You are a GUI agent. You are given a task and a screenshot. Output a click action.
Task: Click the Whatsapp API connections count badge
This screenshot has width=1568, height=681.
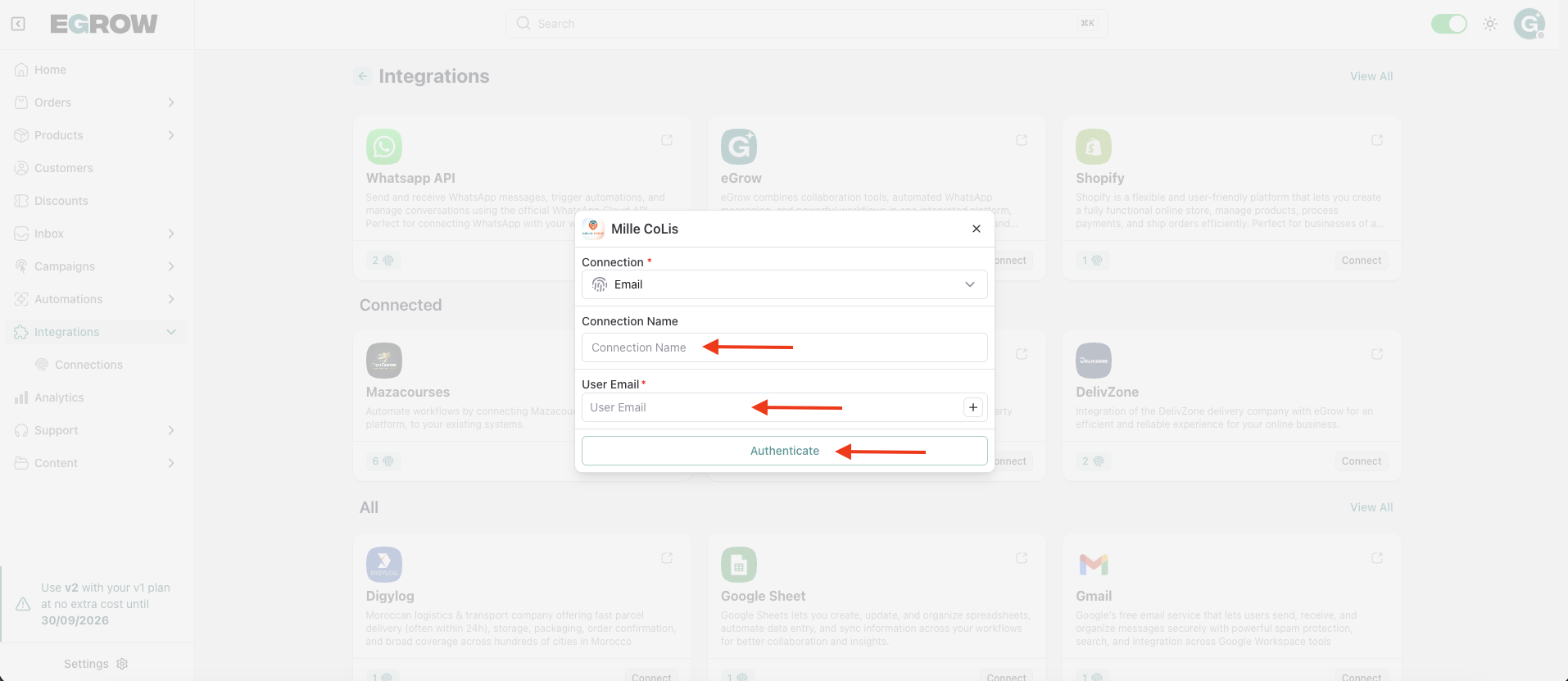(383, 261)
